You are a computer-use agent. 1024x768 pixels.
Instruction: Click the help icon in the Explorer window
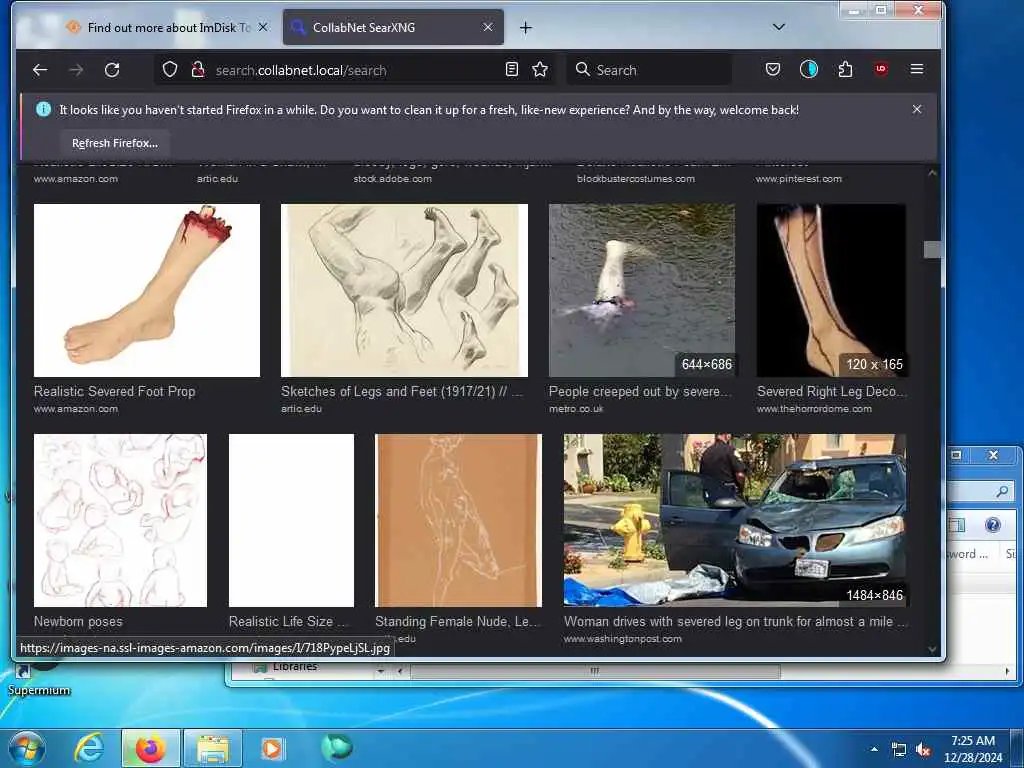(x=993, y=524)
